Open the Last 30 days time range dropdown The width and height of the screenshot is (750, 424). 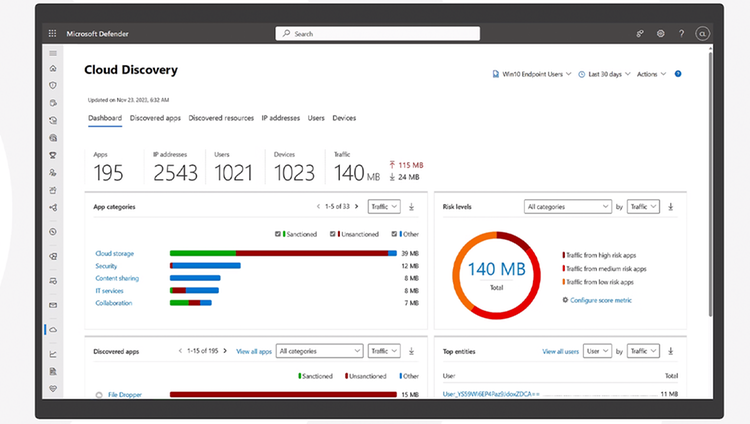point(605,74)
